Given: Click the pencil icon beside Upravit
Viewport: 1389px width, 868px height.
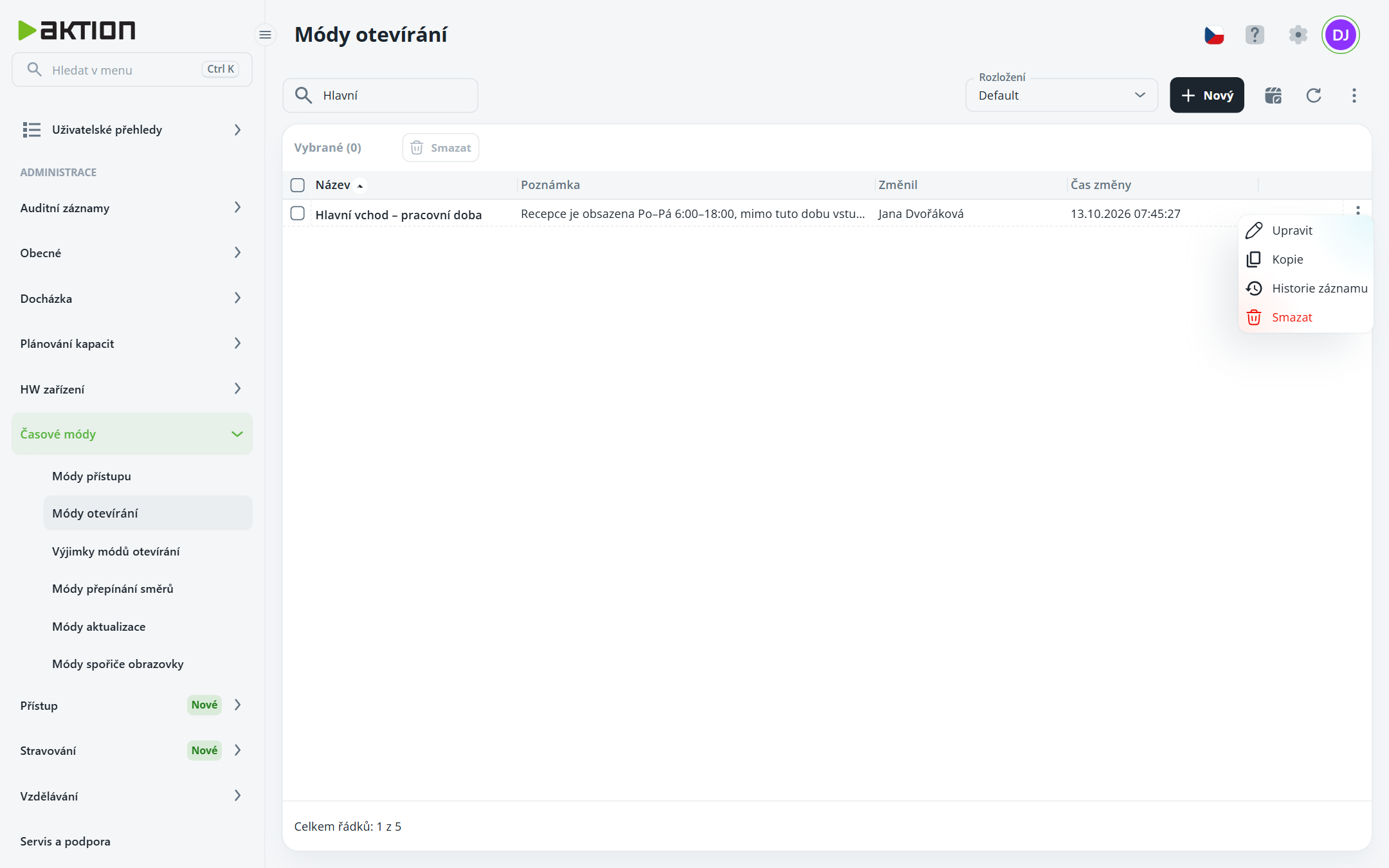Looking at the screenshot, I should click(1254, 230).
